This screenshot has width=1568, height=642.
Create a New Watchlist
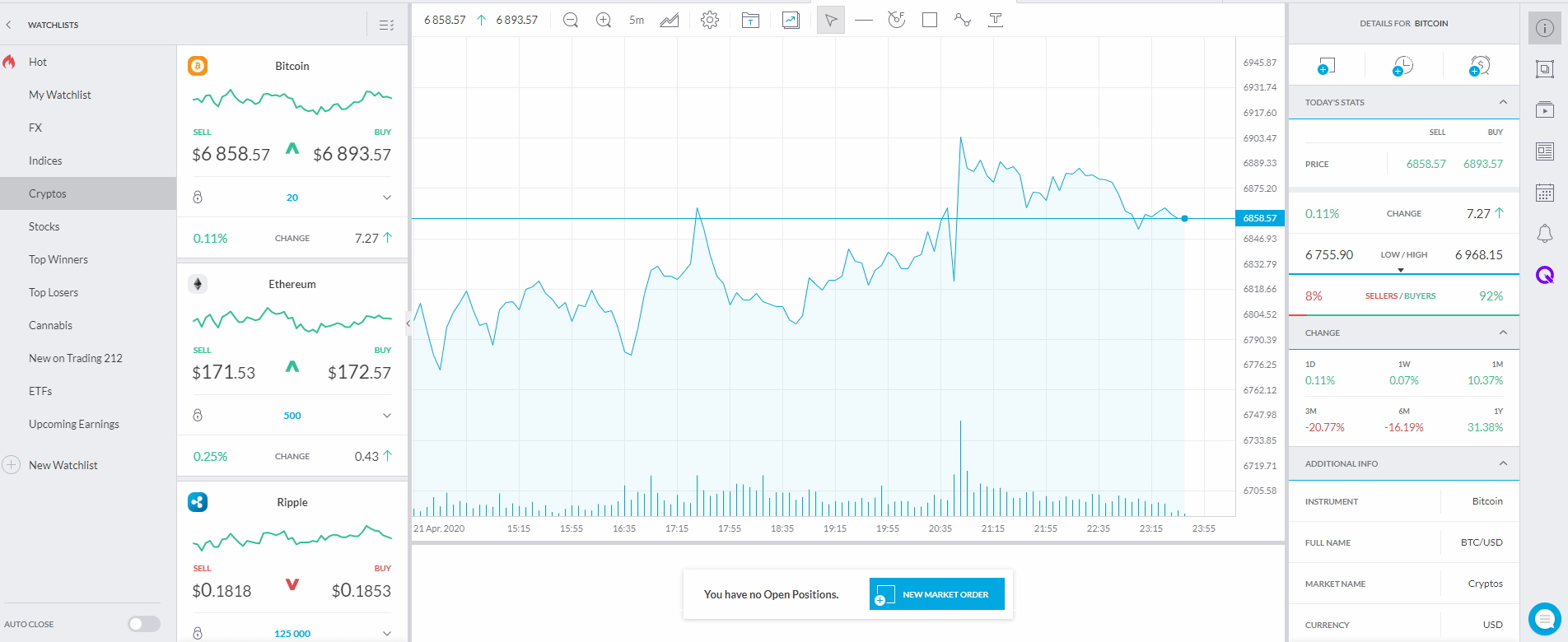pos(63,465)
